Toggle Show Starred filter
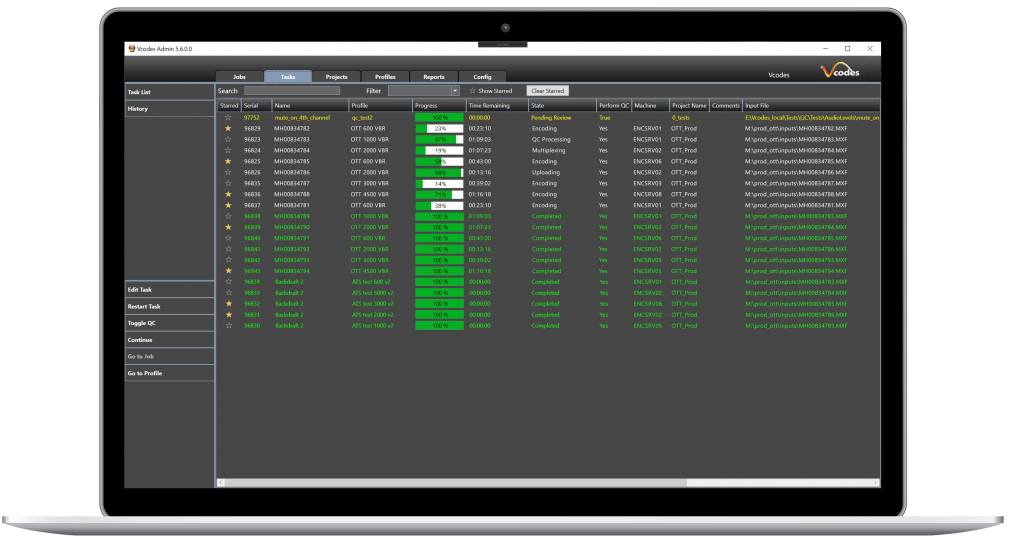The height and width of the screenshot is (543, 1024). [490, 91]
